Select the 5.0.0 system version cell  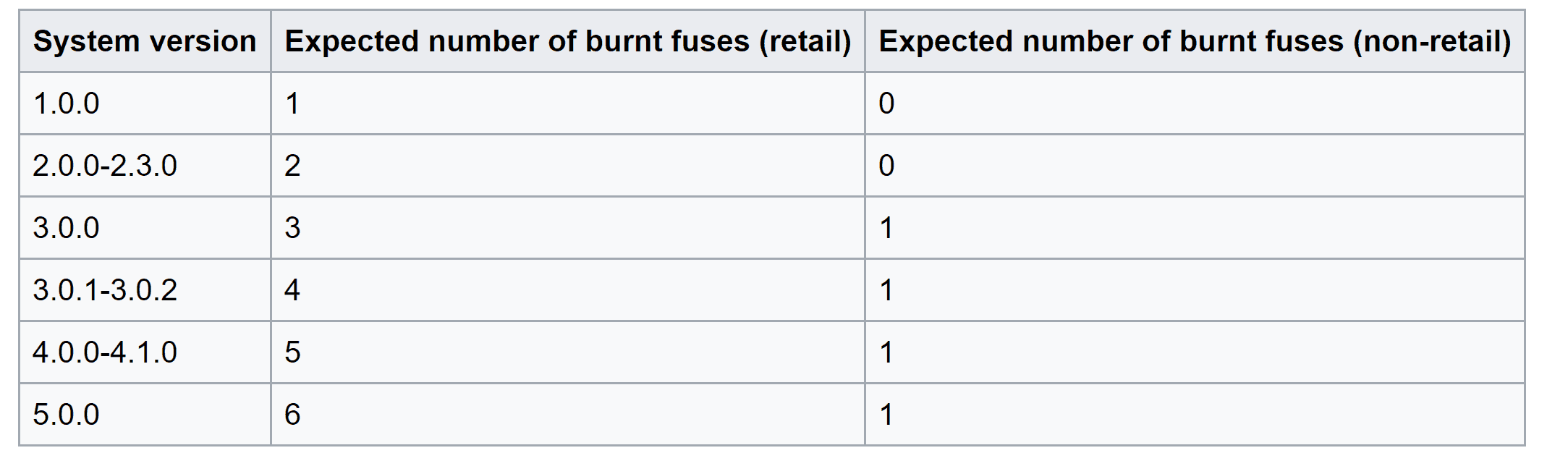pos(145,415)
